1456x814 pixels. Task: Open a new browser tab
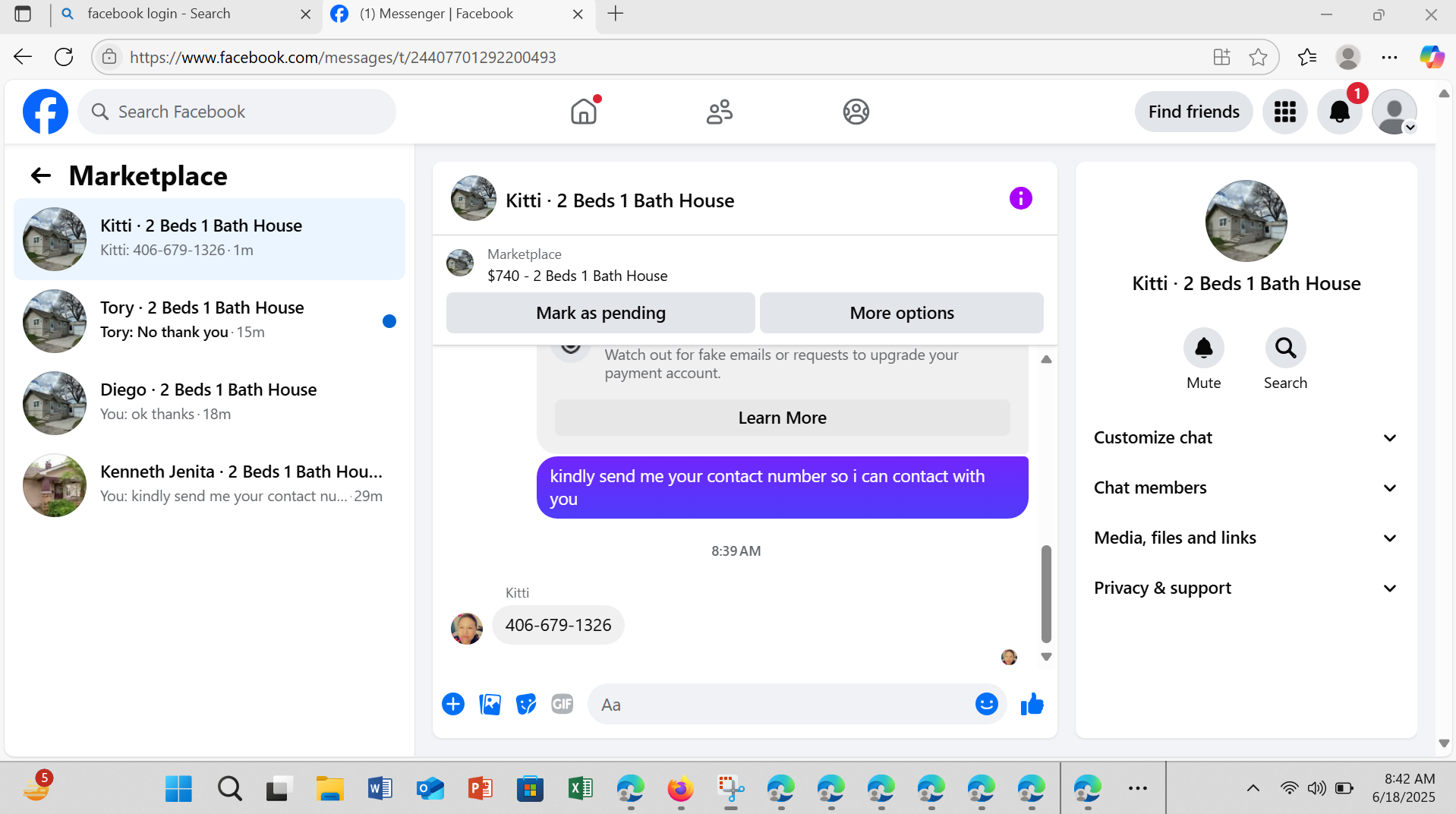point(616,14)
